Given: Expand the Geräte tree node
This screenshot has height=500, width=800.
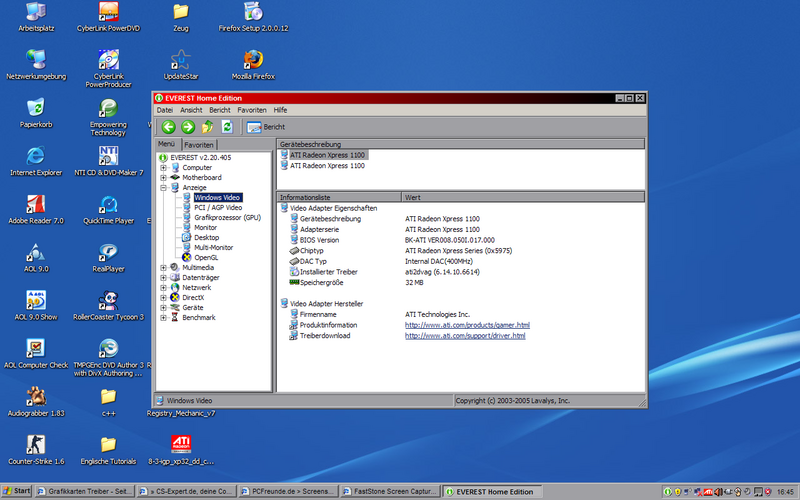Looking at the screenshot, I should tap(163, 308).
